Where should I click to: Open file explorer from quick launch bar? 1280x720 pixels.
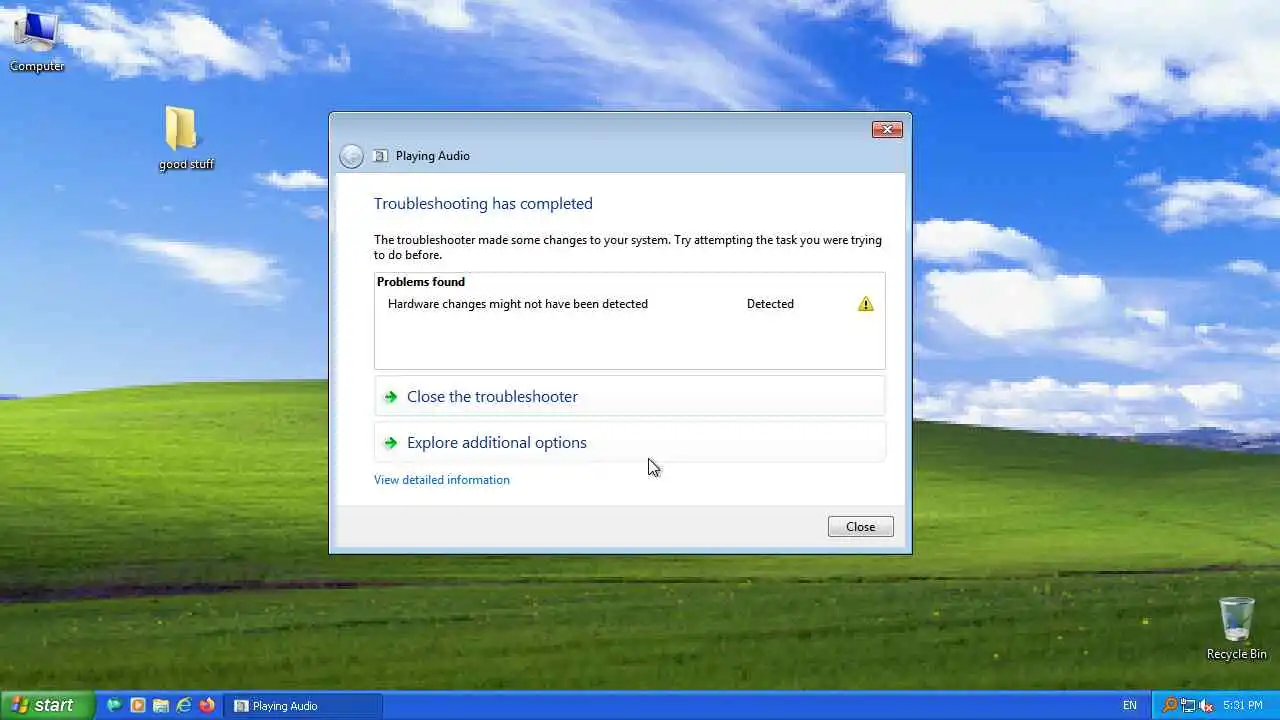(x=161, y=705)
